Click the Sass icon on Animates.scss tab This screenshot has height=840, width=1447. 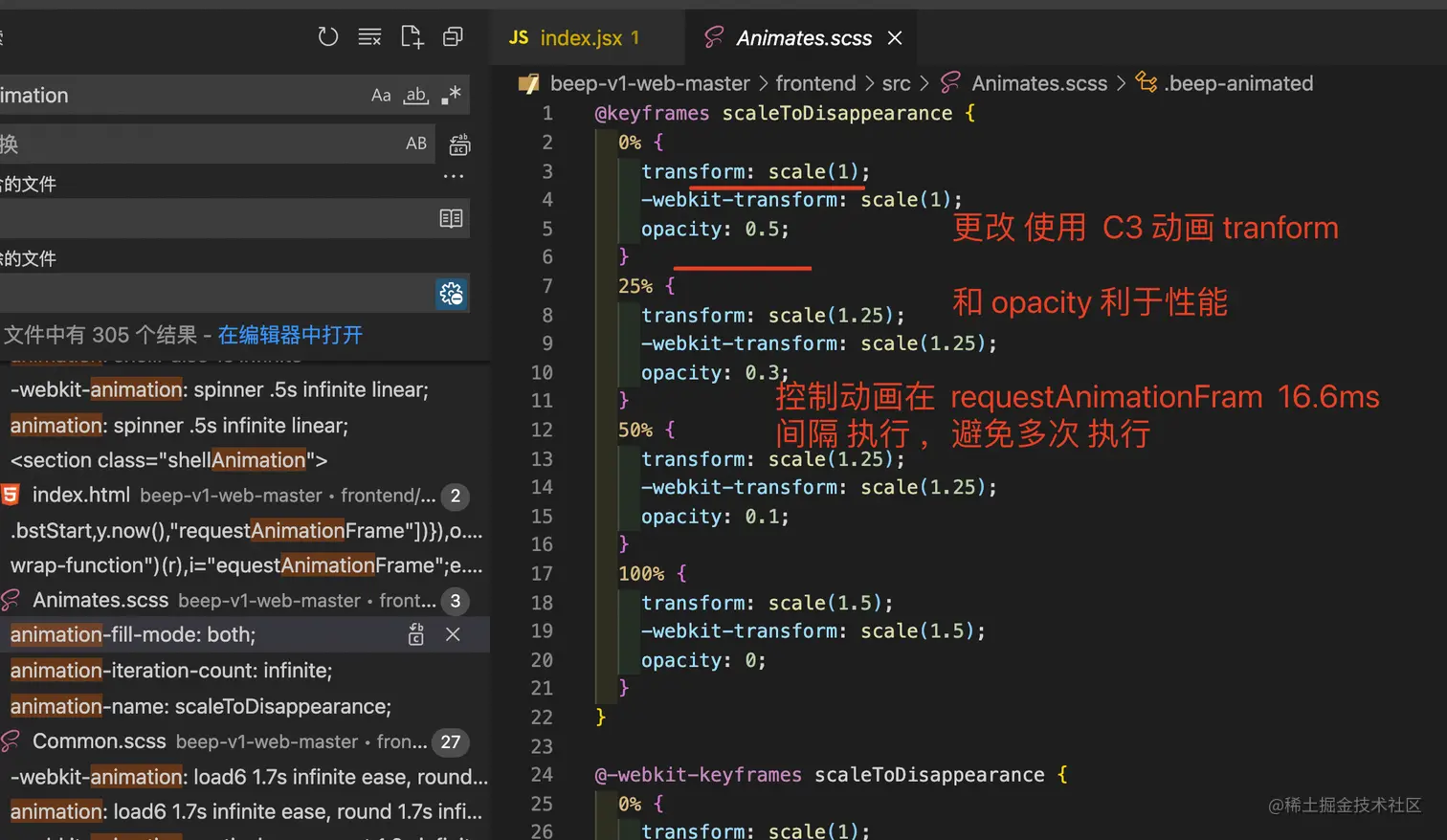714,38
